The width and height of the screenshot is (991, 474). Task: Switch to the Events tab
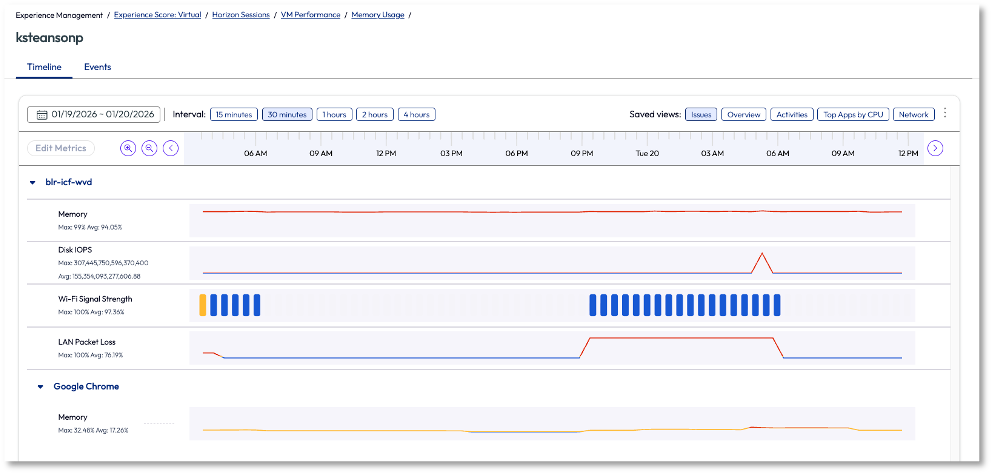(97, 67)
